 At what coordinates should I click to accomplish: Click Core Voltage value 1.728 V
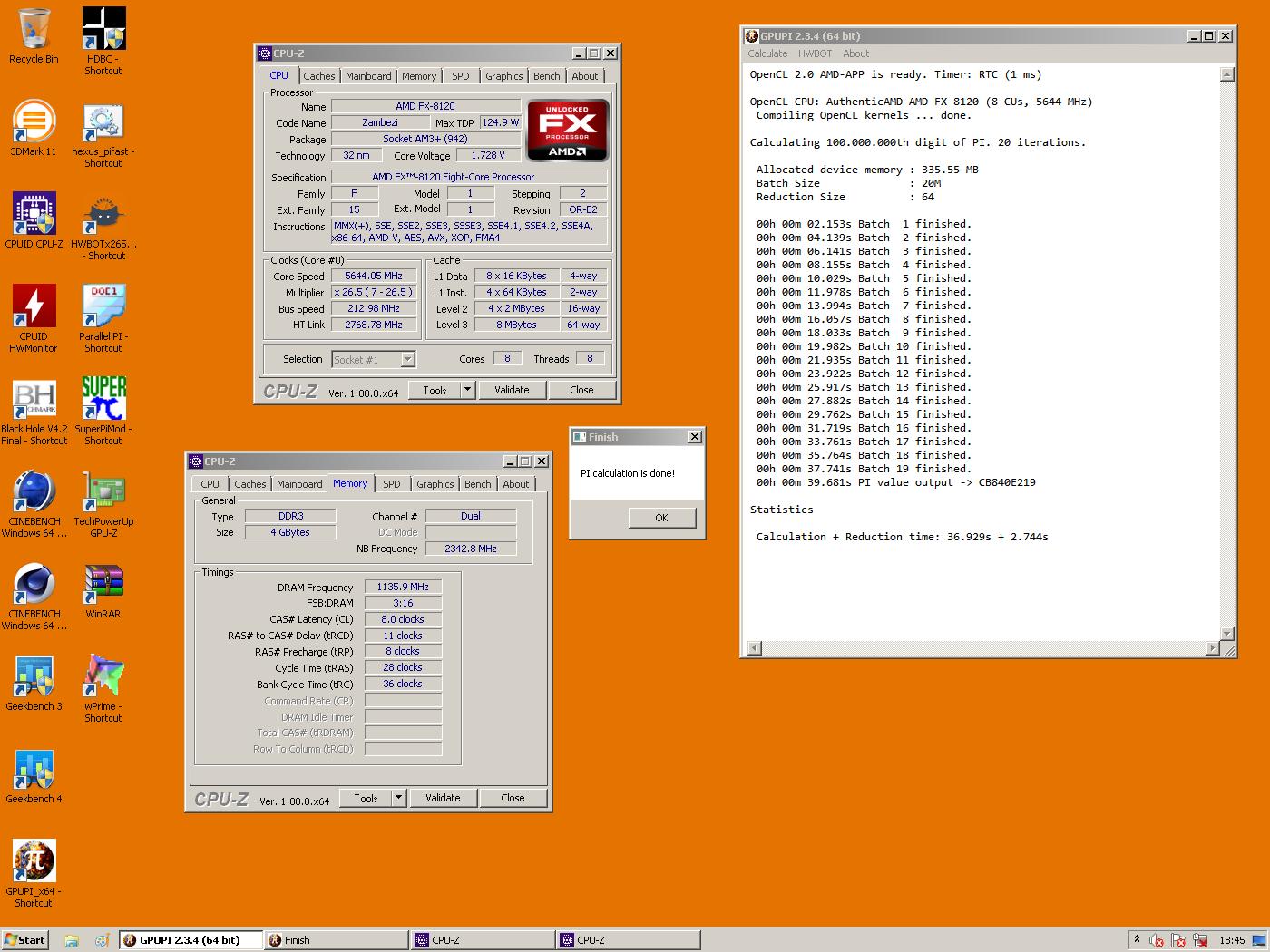click(x=488, y=155)
